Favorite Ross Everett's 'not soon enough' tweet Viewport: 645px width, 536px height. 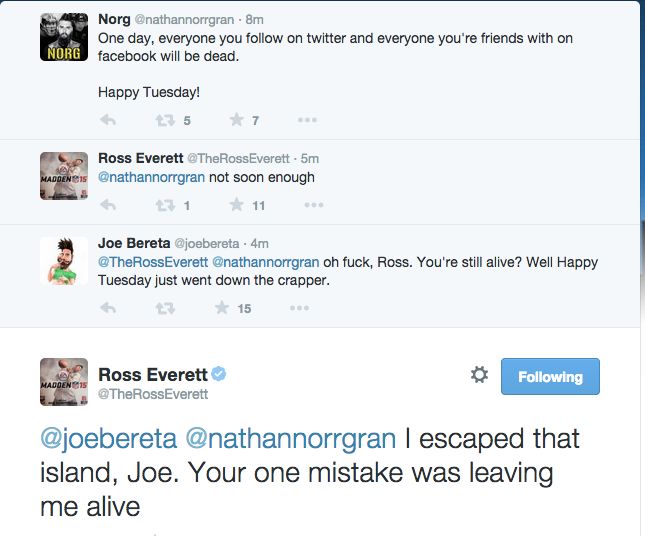(236, 206)
